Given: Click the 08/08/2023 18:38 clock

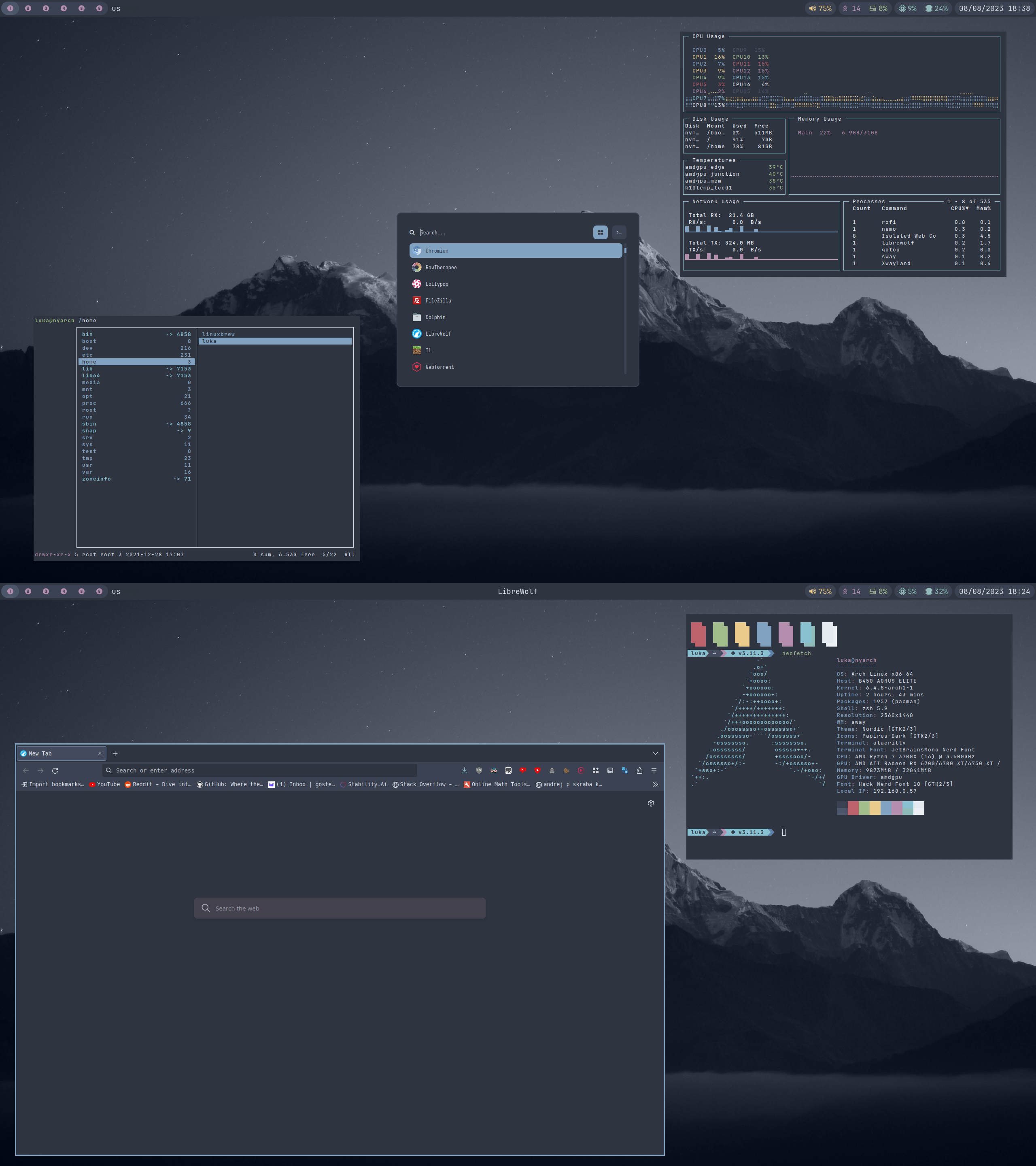Looking at the screenshot, I should 994,9.
